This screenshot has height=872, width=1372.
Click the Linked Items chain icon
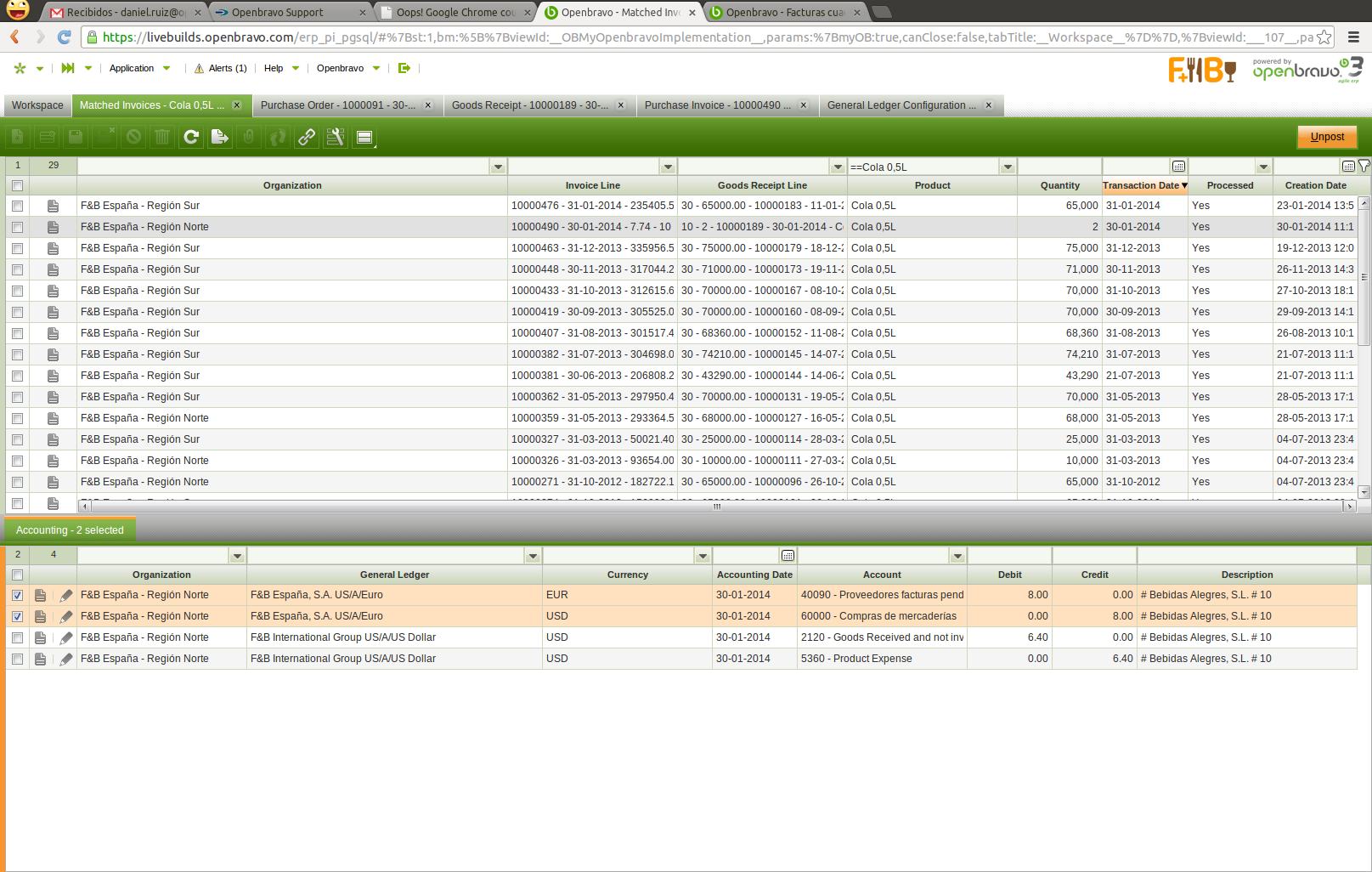click(x=307, y=137)
